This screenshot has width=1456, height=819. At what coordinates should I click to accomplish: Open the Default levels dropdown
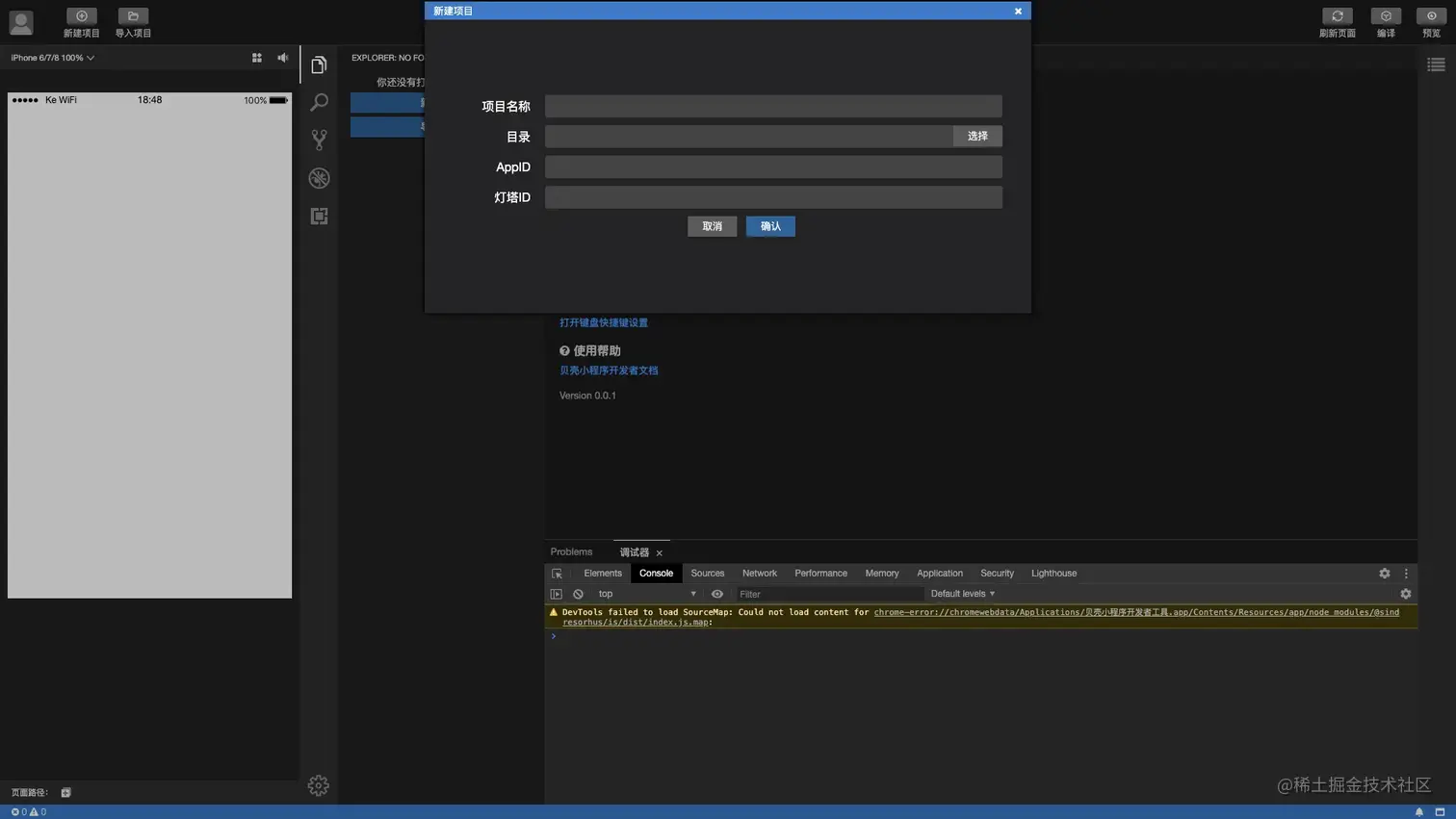tap(963, 594)
